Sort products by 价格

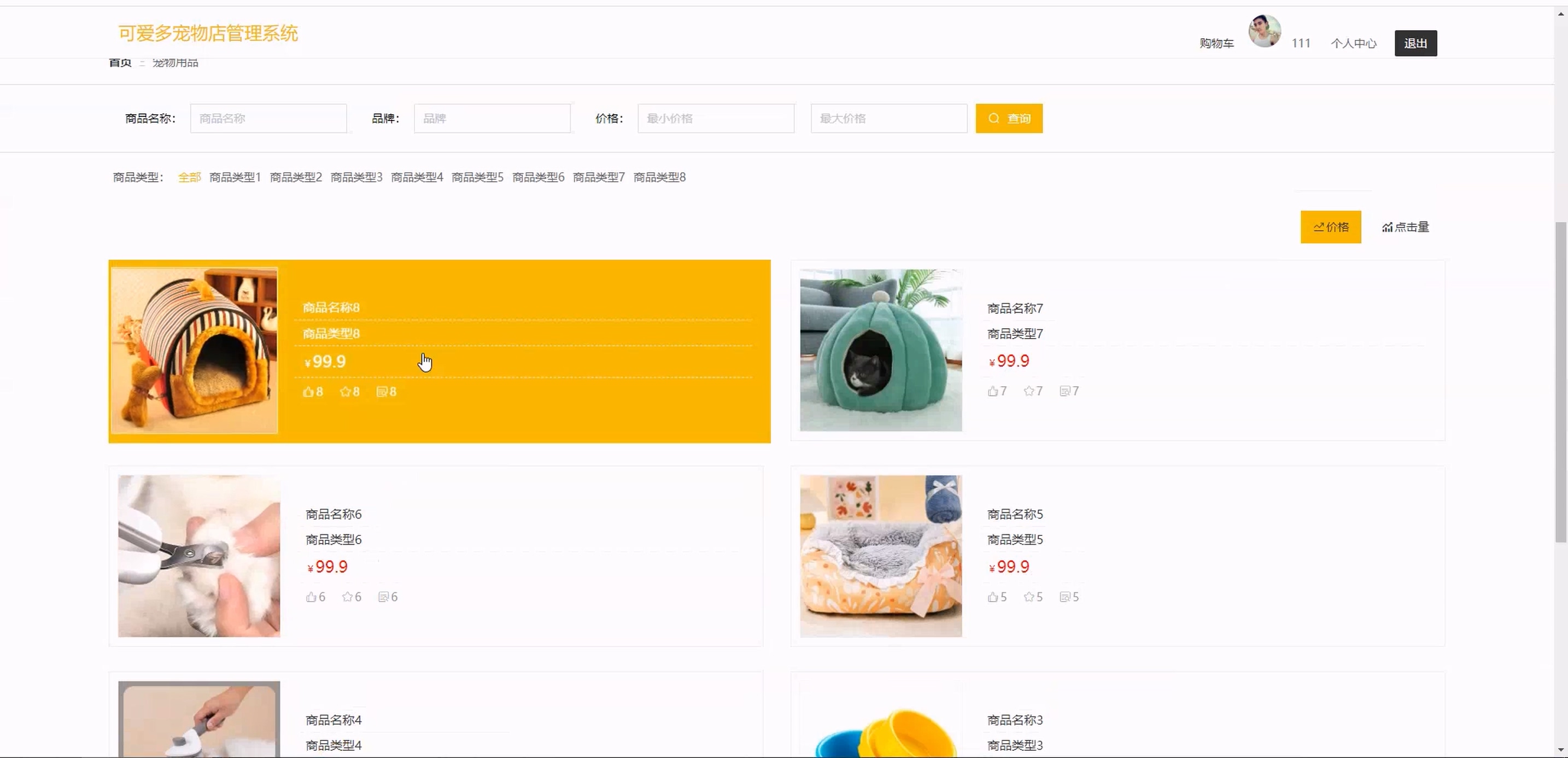pos(1331,227)
